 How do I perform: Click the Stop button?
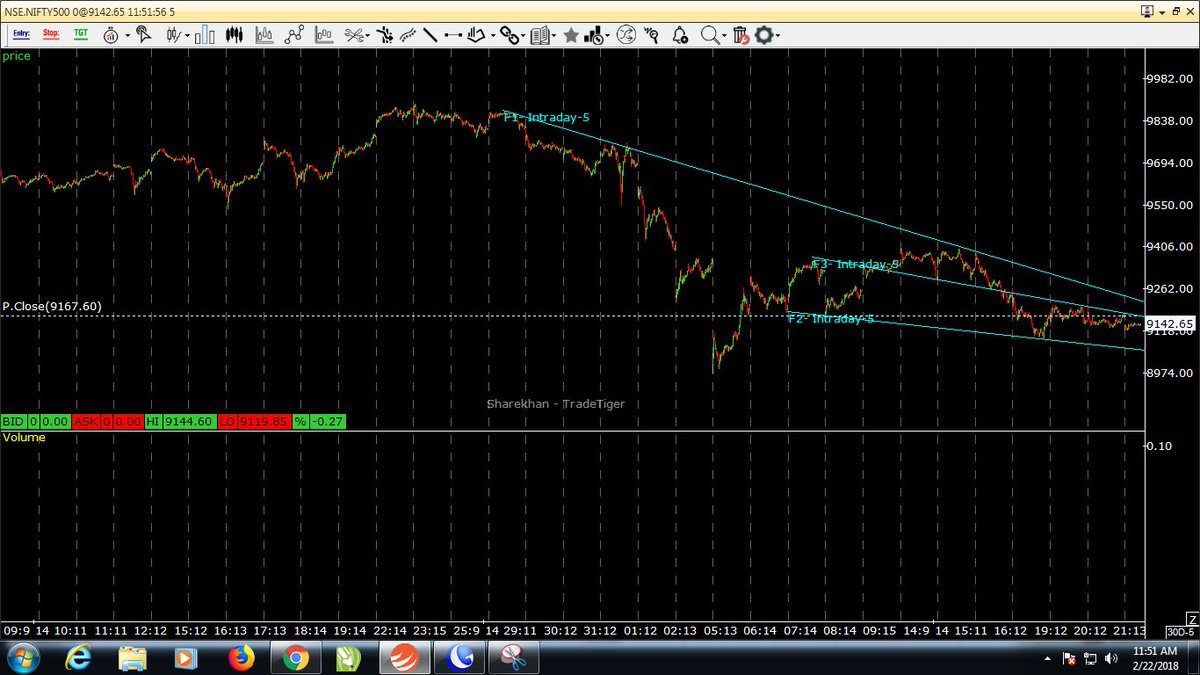pyautogui.click(x=50, y=34)
